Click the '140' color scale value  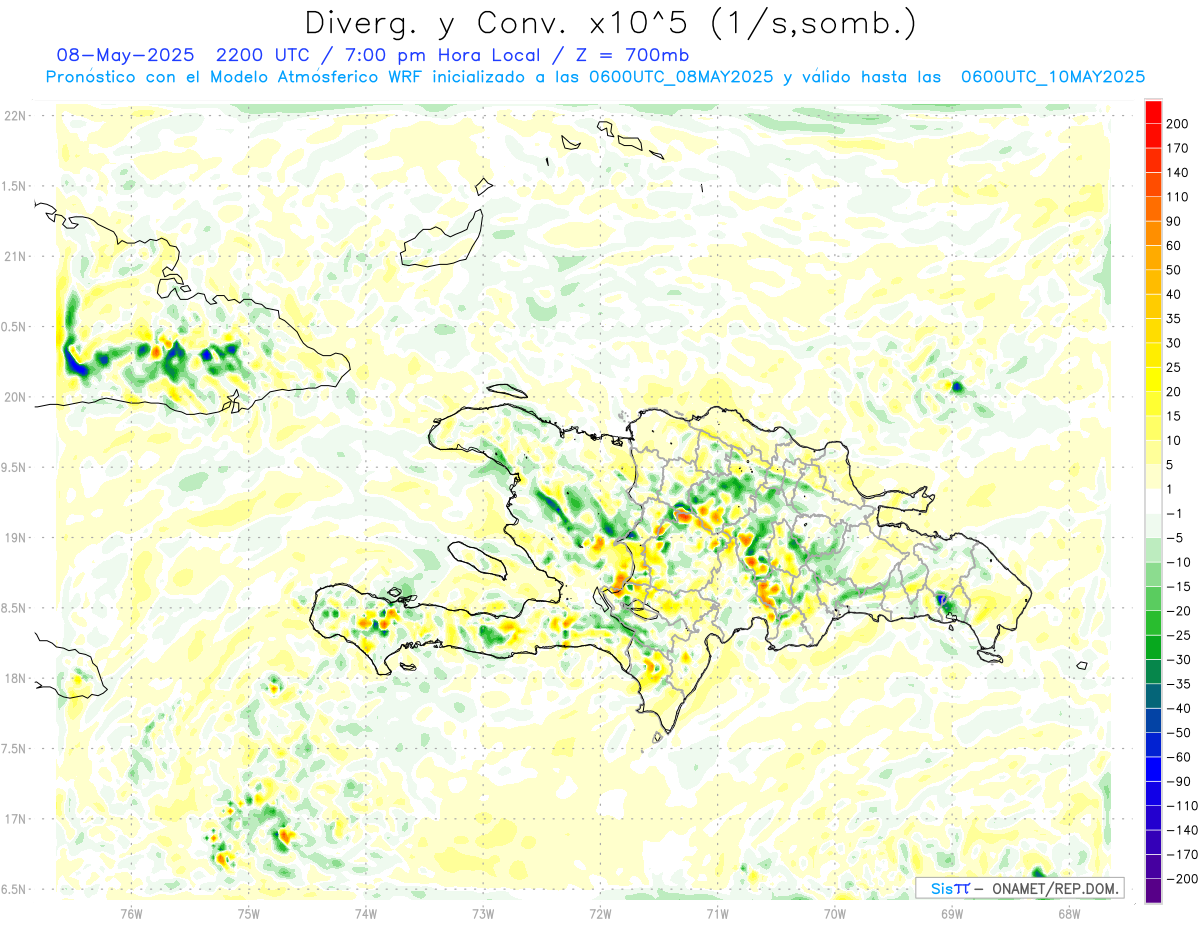(1177, 173)
